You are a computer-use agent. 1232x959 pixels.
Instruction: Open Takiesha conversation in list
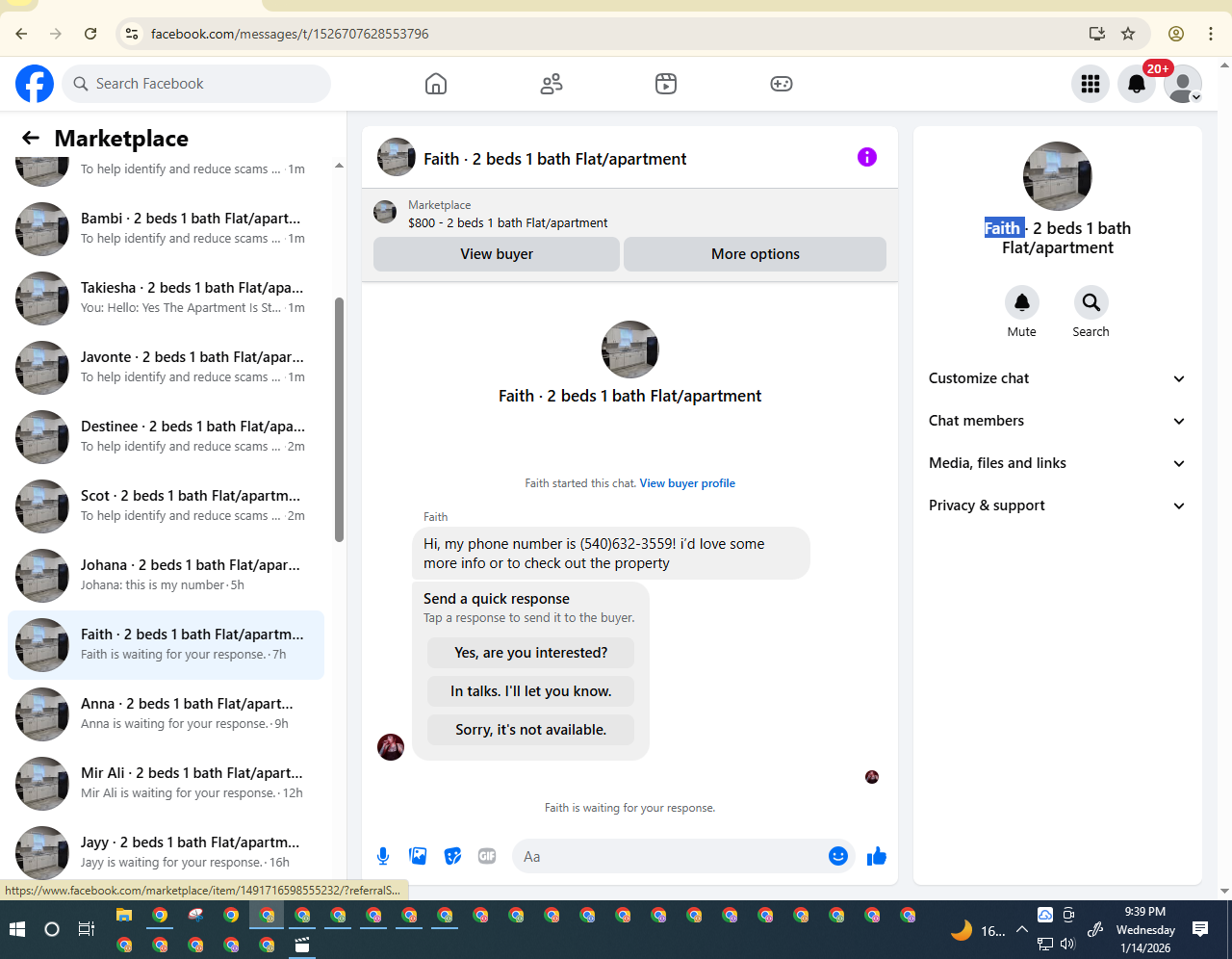166,298
